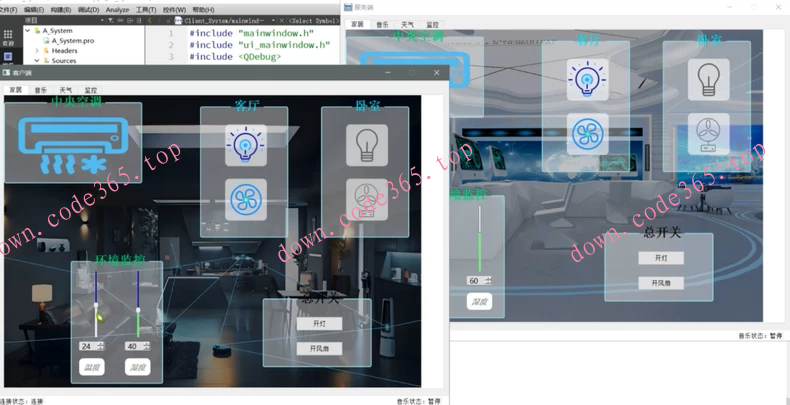Open the 编辑(E) menu
This screenshot has width=790, height=405.
click(34, 10)
